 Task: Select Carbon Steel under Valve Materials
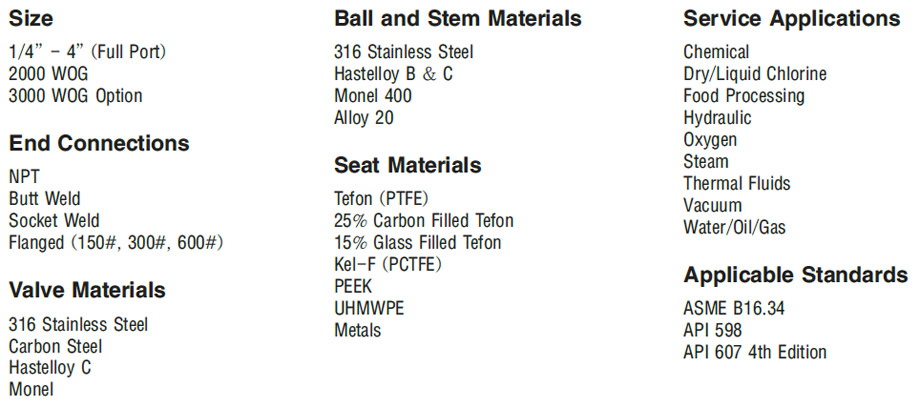coord(55,346)
